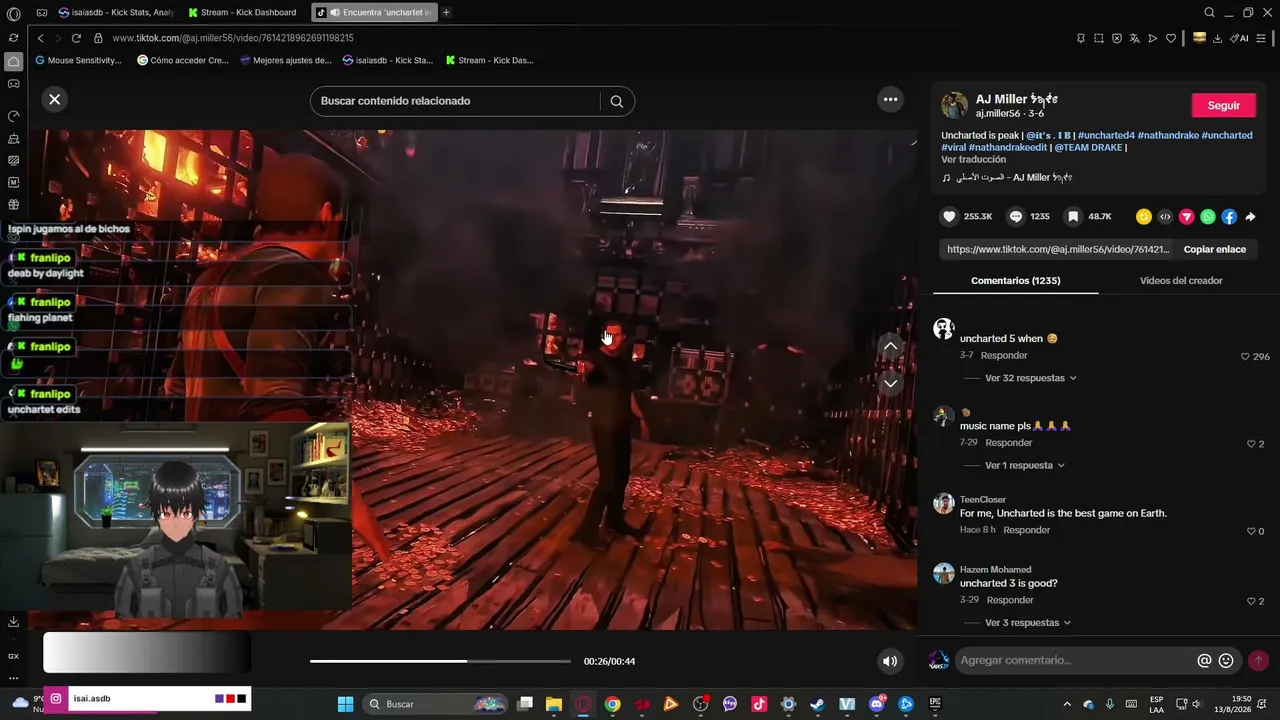Switch to the Videos del creador tab
This screenshot has width=1280, height=720.
pyautogui.click(x=1181, y=281)
